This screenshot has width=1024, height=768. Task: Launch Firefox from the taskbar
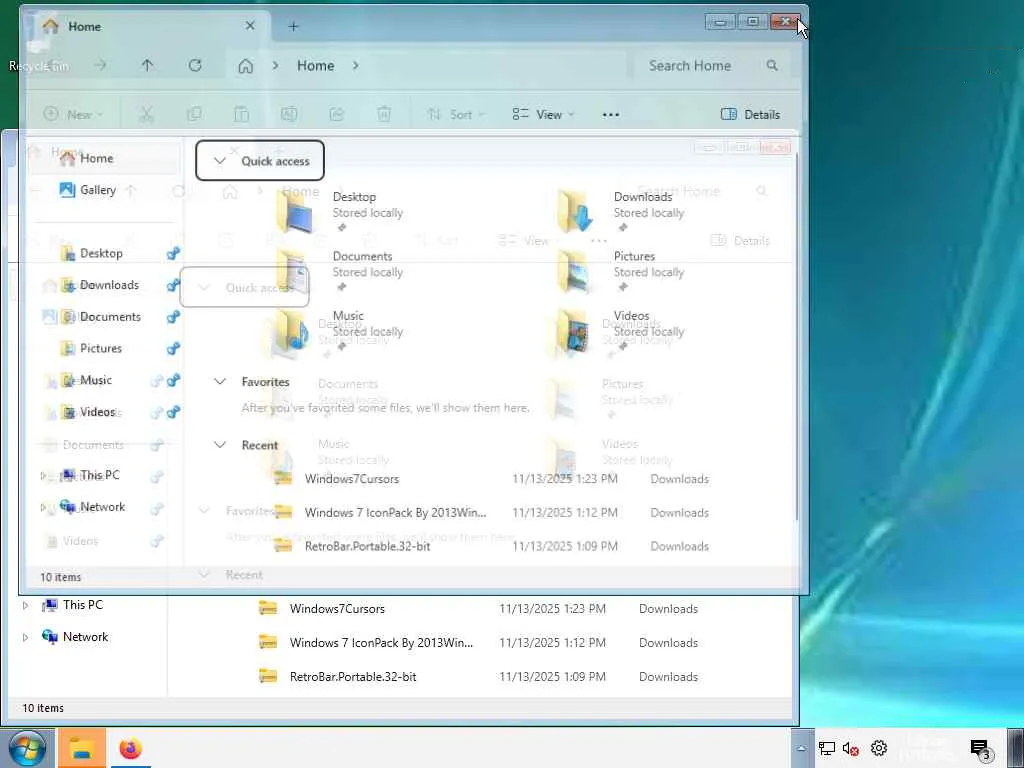[x=131, y=748]
